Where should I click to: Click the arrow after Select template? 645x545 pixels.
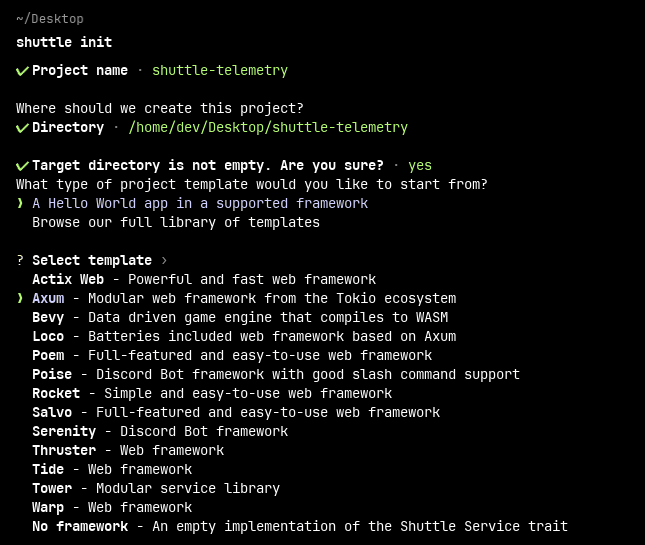[165, 260]
